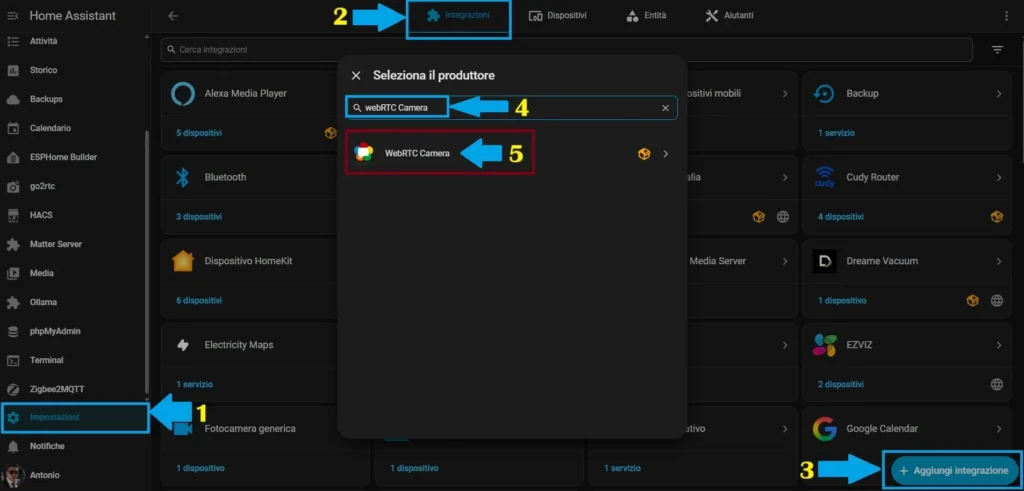Open the 2 dispositivi link under EZVIZ
This screenshot has height=491, width=1024.
841,384
